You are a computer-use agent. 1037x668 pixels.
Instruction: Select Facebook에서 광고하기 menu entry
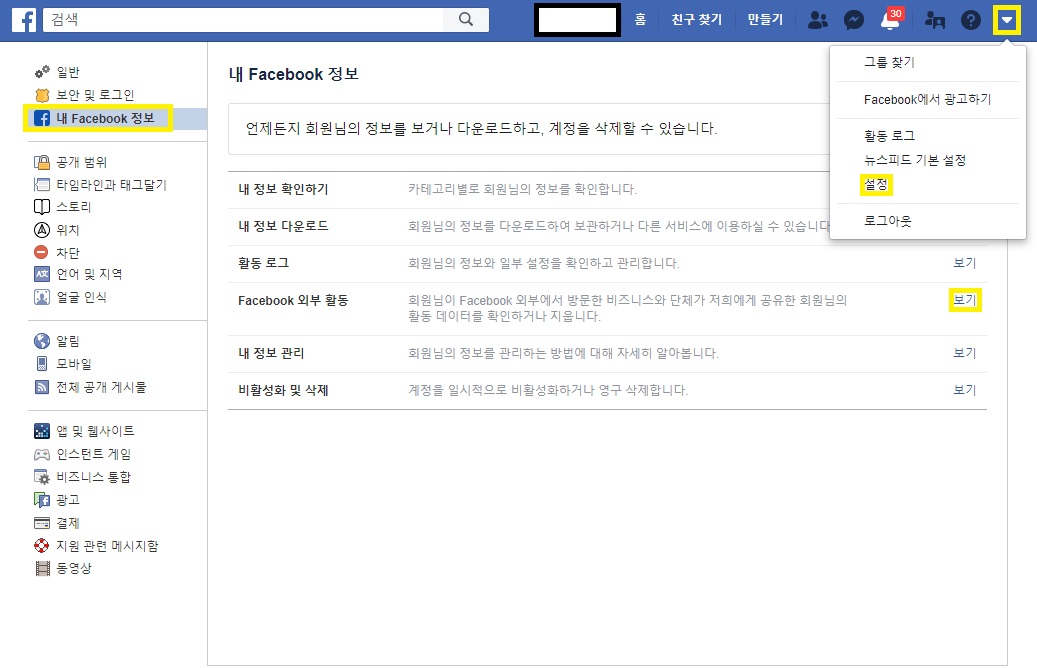coord(927,99)
